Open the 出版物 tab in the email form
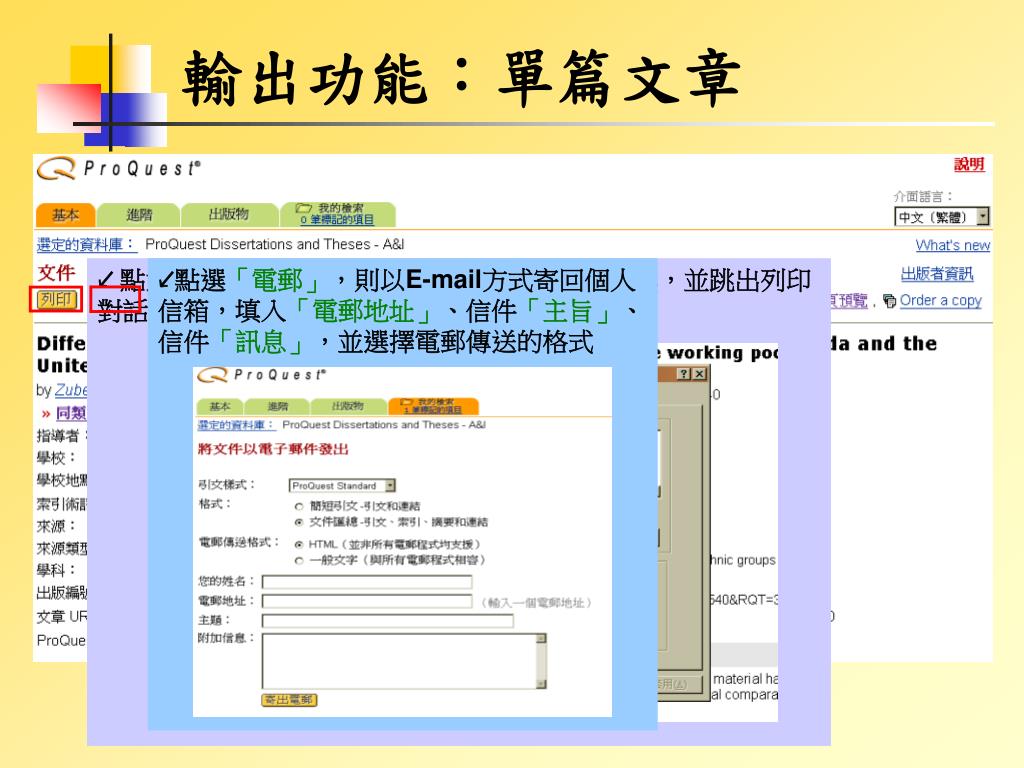Image resolution: width=1024 pixels, height=768 pixels. [x=347, y=406]
